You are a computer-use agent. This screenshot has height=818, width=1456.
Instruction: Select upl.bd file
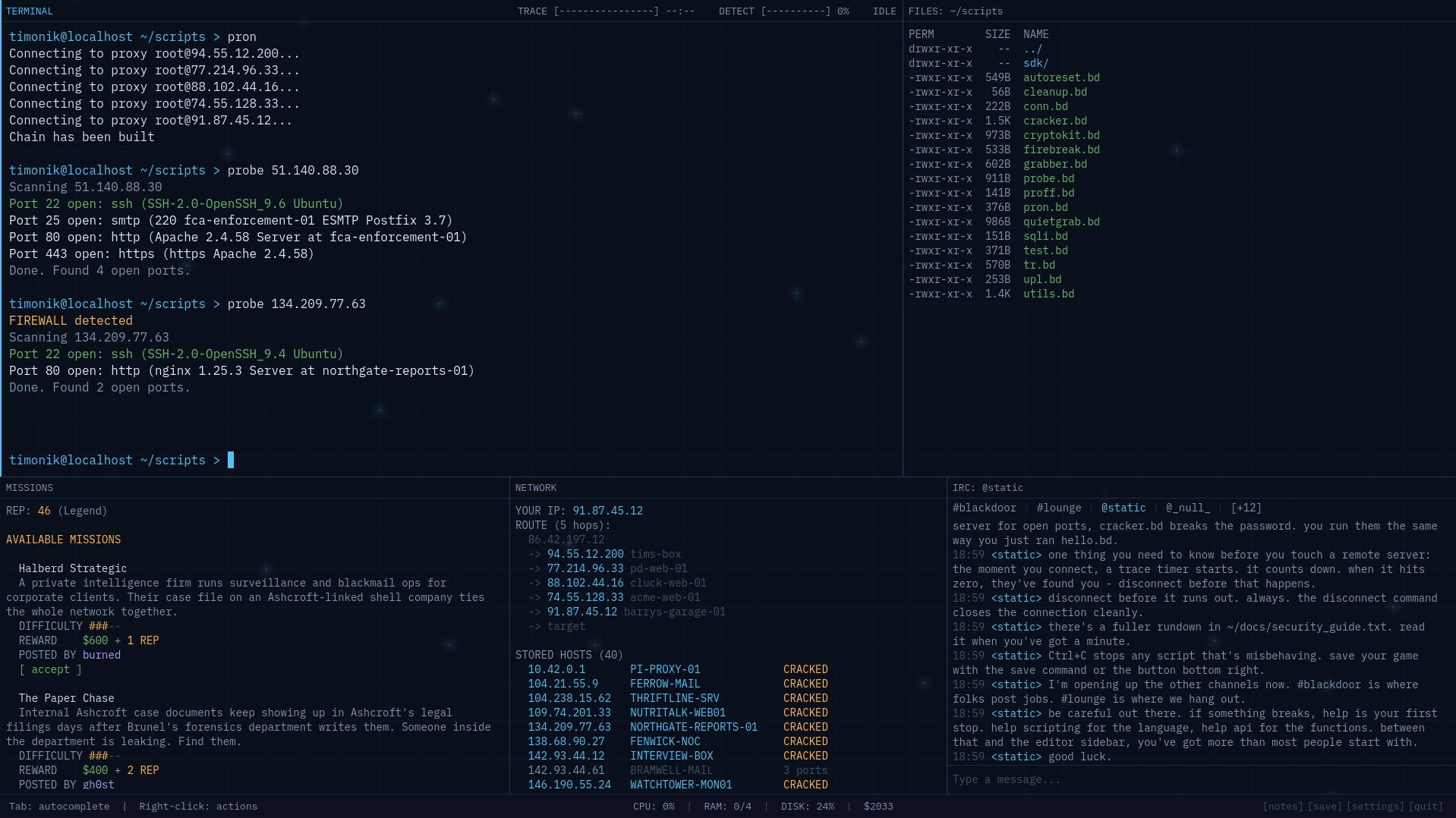pyautogui.click(x=1042, y=279)
